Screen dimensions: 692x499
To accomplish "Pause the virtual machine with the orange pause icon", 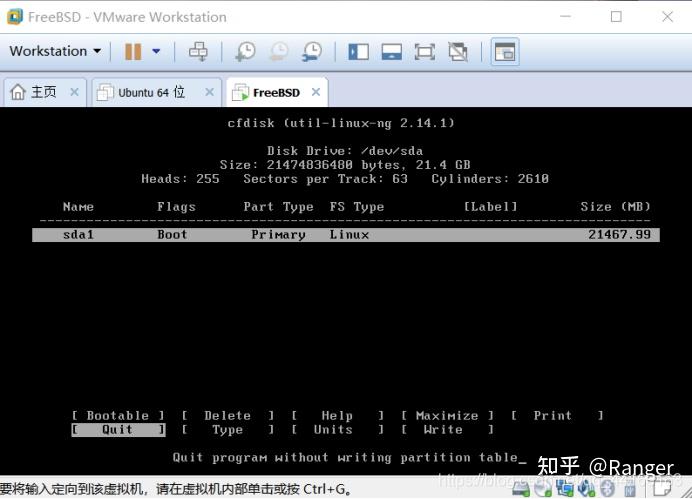I will (133, 52).
